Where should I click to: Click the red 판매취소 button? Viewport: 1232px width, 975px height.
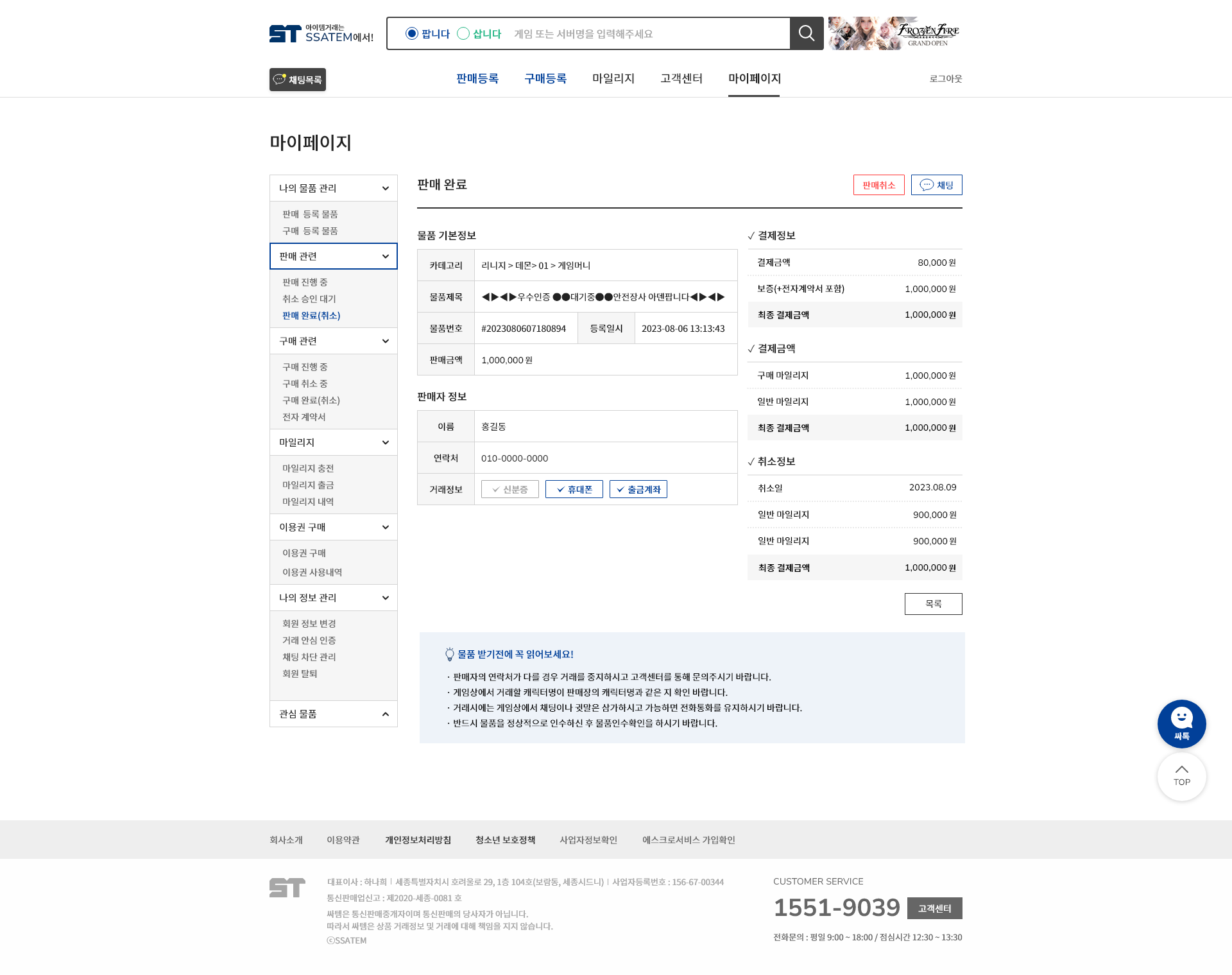(879, 185)
